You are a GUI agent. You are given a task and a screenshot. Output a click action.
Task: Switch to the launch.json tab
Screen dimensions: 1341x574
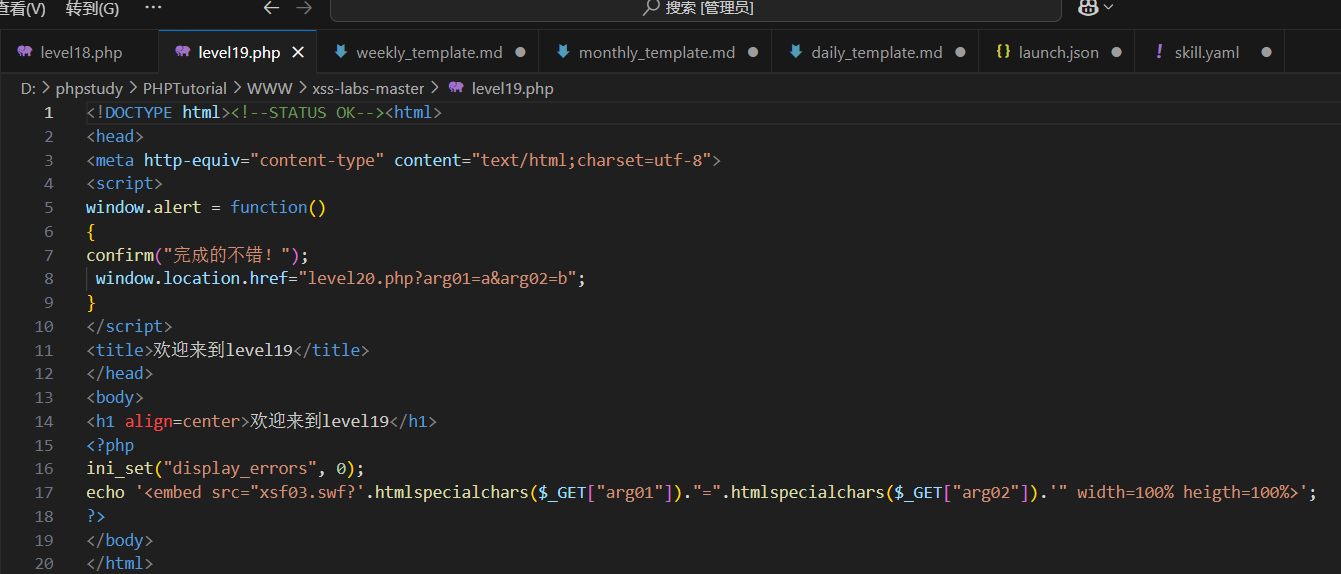[x=1057, y=52]
